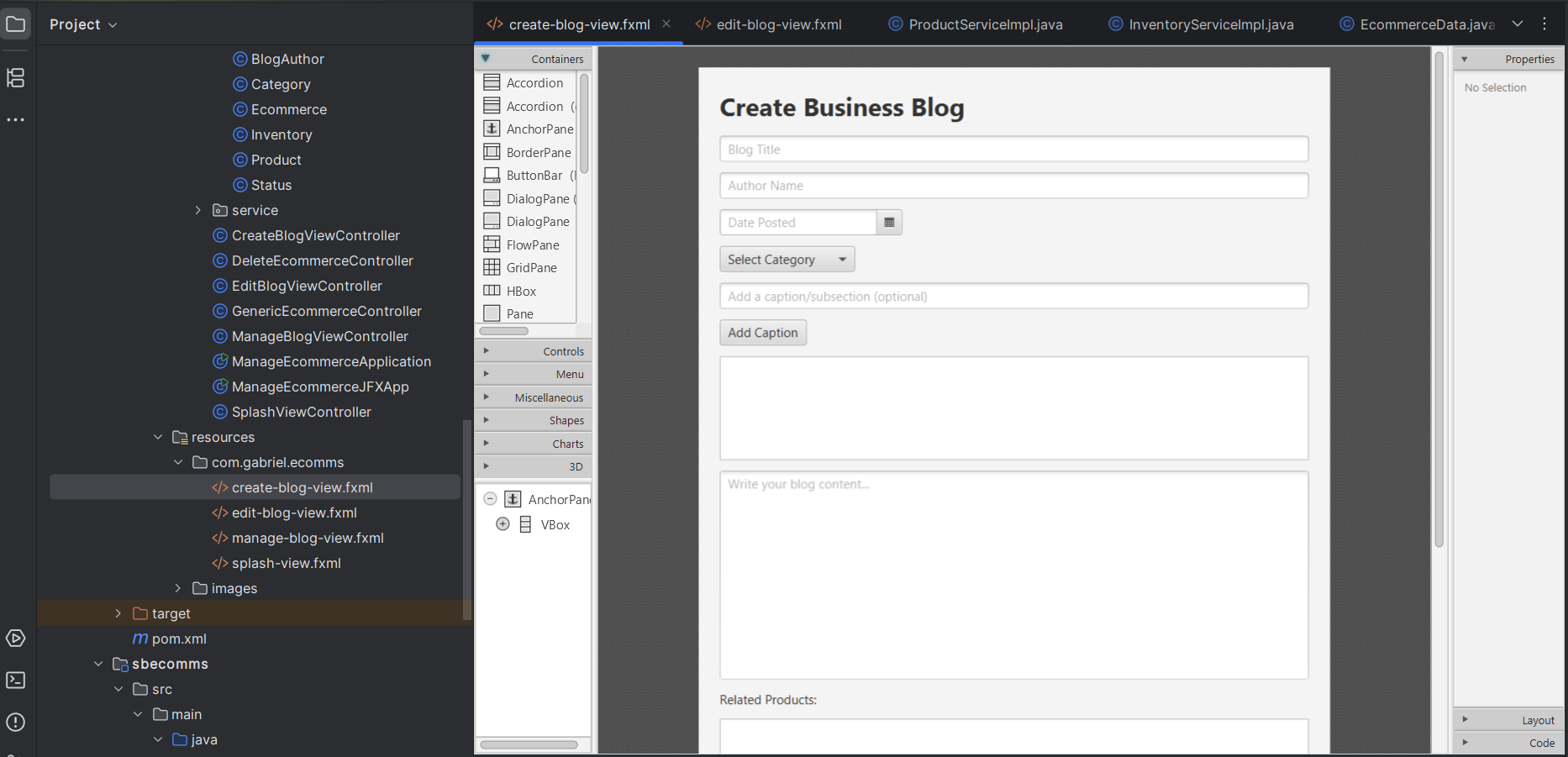Click the HBox container icon
Image resolution: width=1568 pixels, height=757 pixels.
492,291
